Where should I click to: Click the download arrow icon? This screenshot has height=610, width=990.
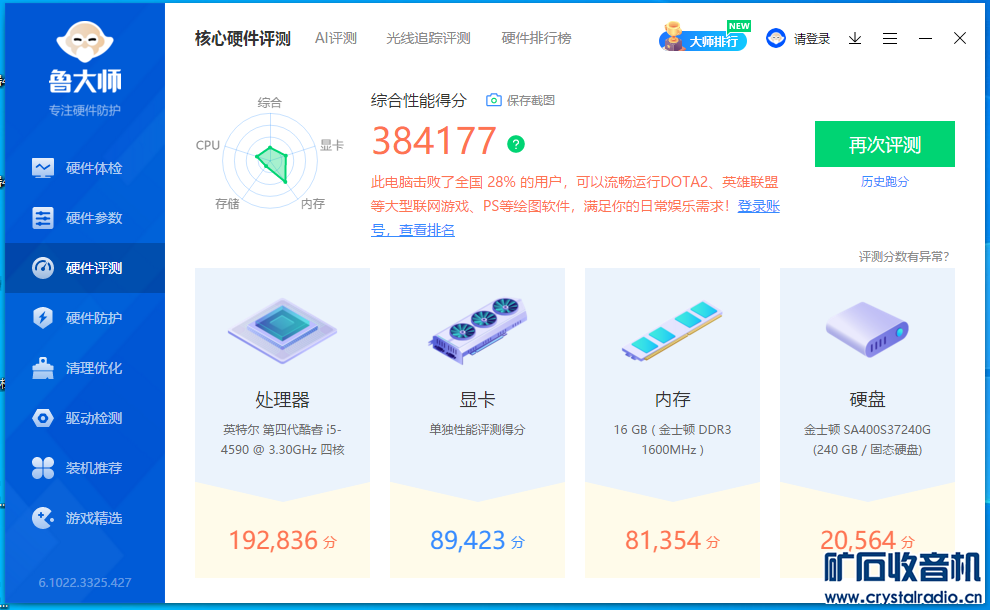(x=855, y=39)
